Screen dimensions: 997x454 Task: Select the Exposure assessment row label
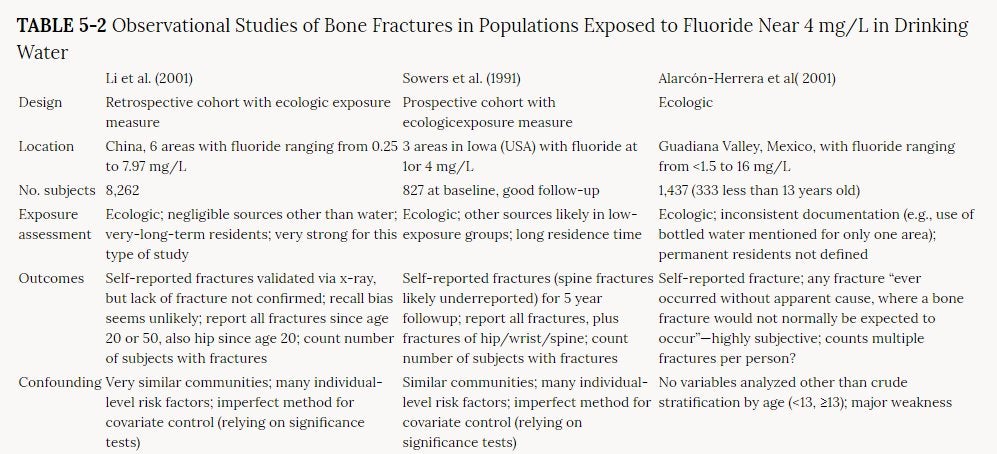[54, 224]
